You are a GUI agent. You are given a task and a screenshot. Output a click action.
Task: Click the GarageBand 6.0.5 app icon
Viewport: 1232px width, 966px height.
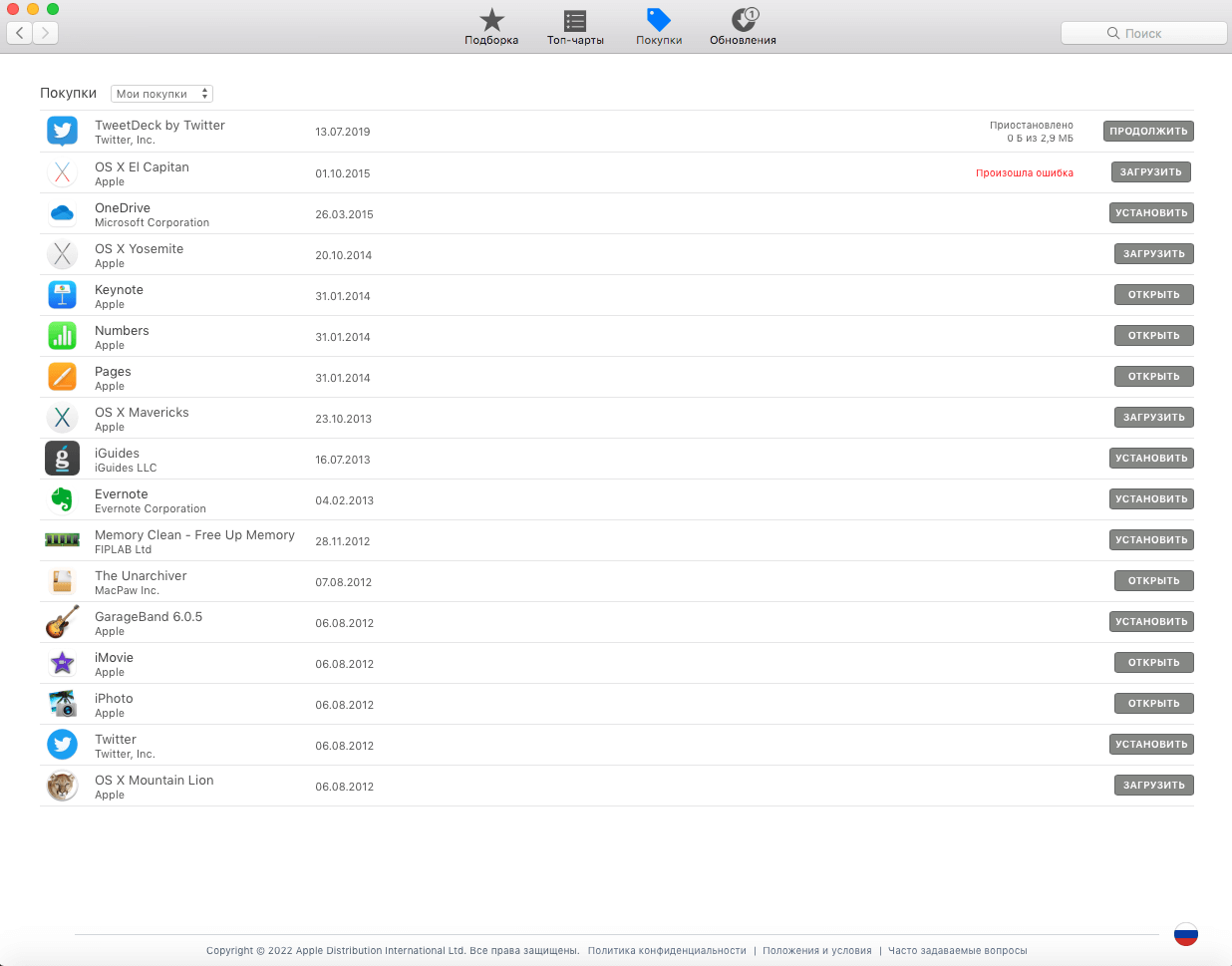[x=62, y=622]
